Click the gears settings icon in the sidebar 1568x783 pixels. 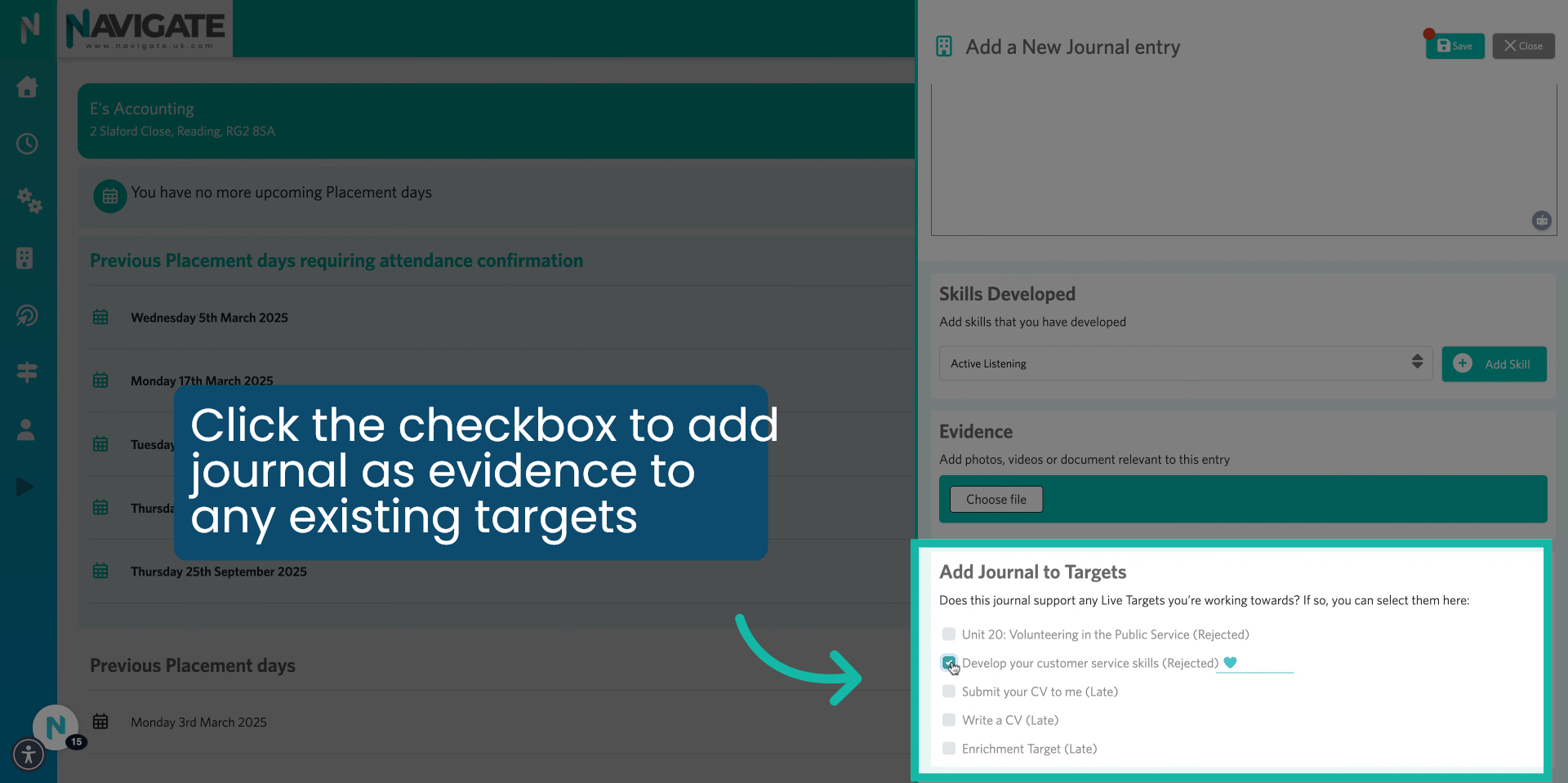tap(29, 202)
